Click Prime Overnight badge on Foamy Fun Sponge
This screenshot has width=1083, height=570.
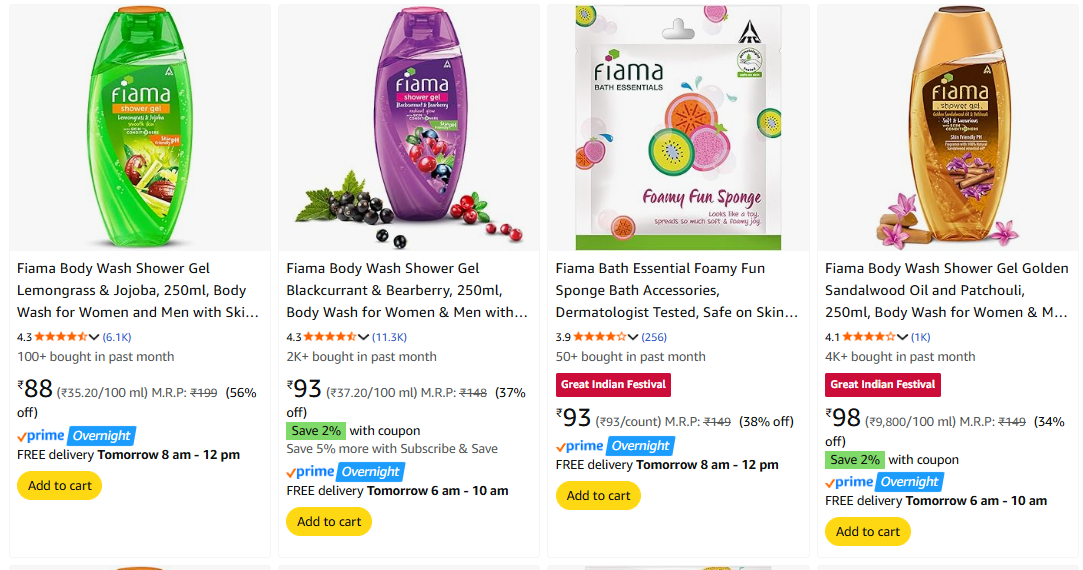(615, 446)
